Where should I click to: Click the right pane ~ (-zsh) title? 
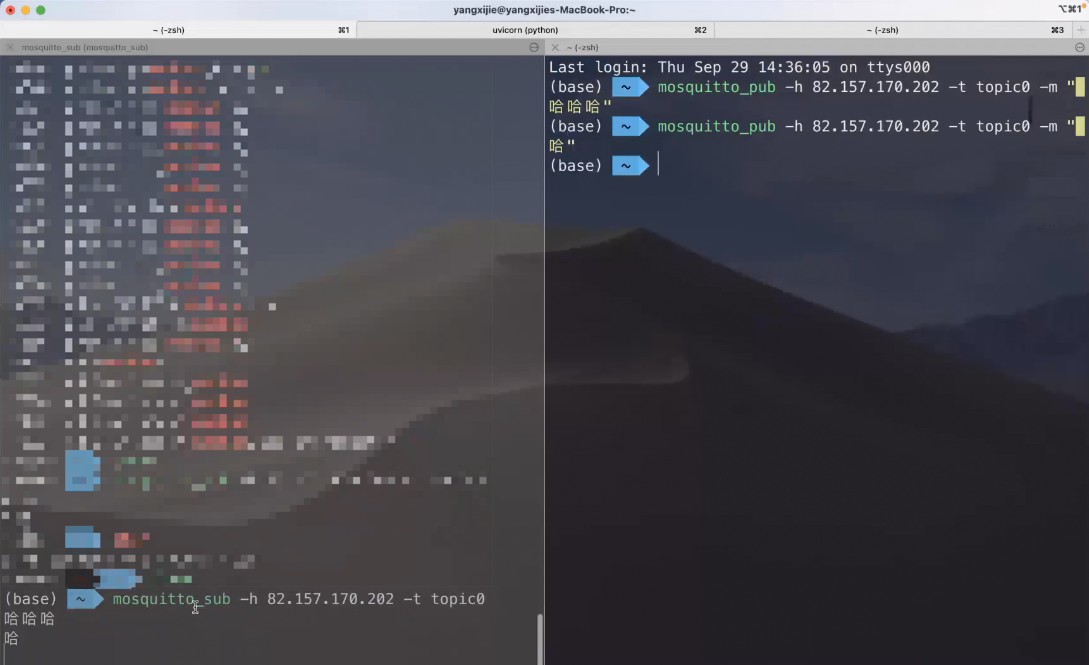[582, 47]
